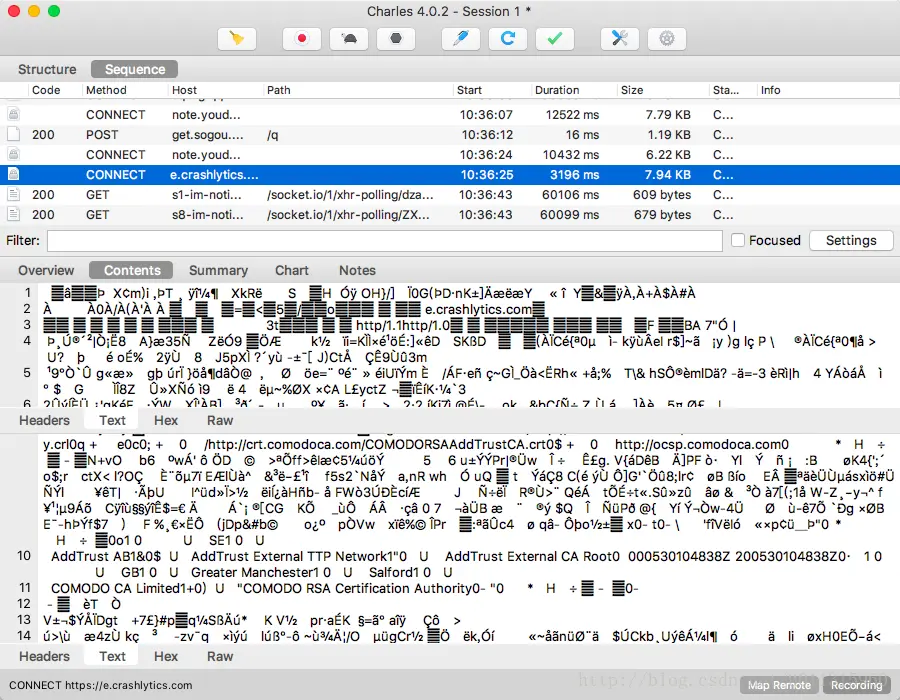
Task: Select response pane Hex tab at bottom
Action: tap(166, 656)
